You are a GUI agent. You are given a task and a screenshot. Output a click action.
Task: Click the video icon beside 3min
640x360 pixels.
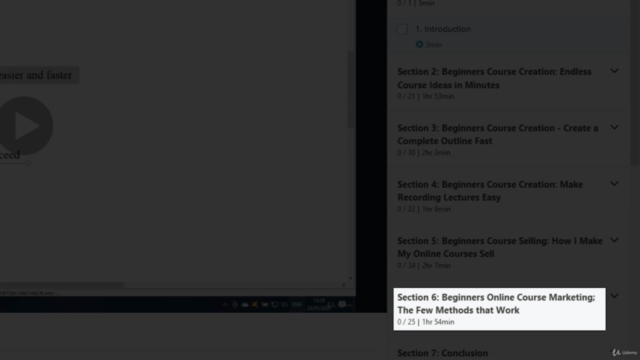(419, 44)
